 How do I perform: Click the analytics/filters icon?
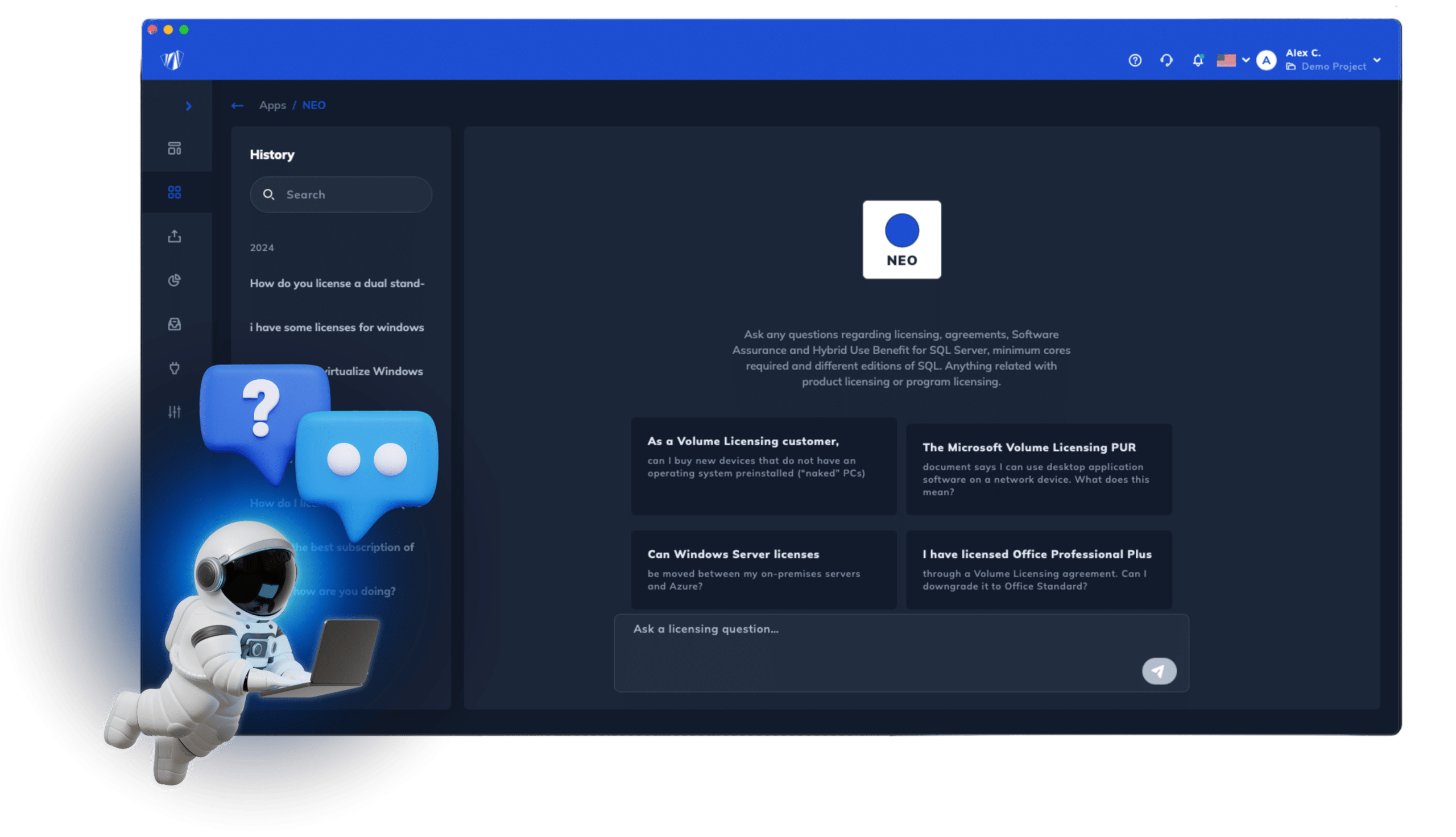point(175,411)
